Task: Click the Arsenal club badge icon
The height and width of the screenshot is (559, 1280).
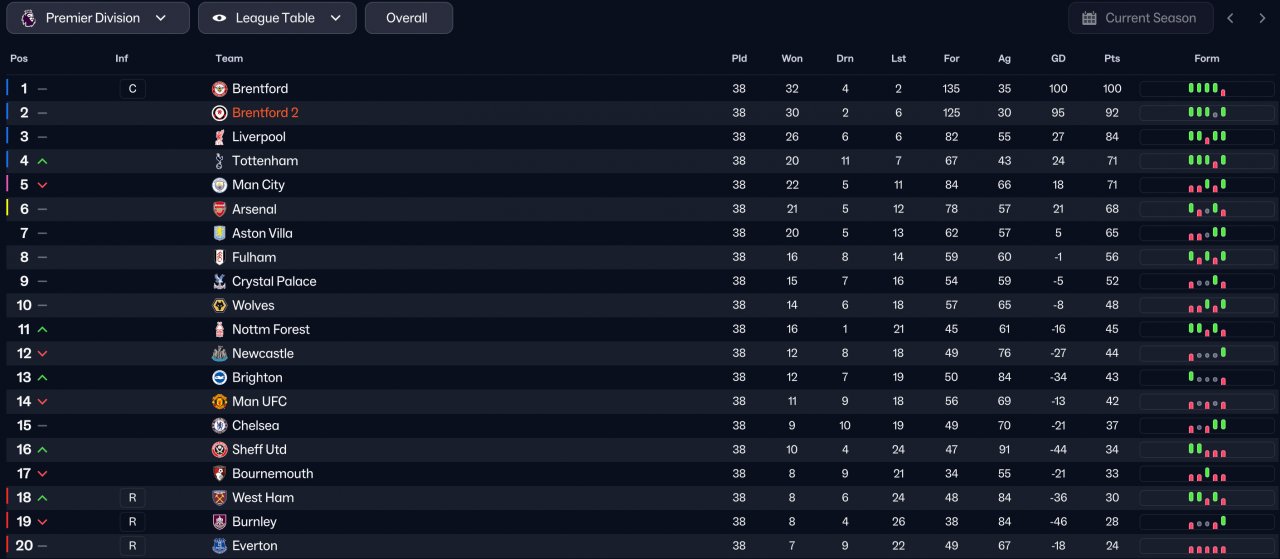Action: coord(220,209)
